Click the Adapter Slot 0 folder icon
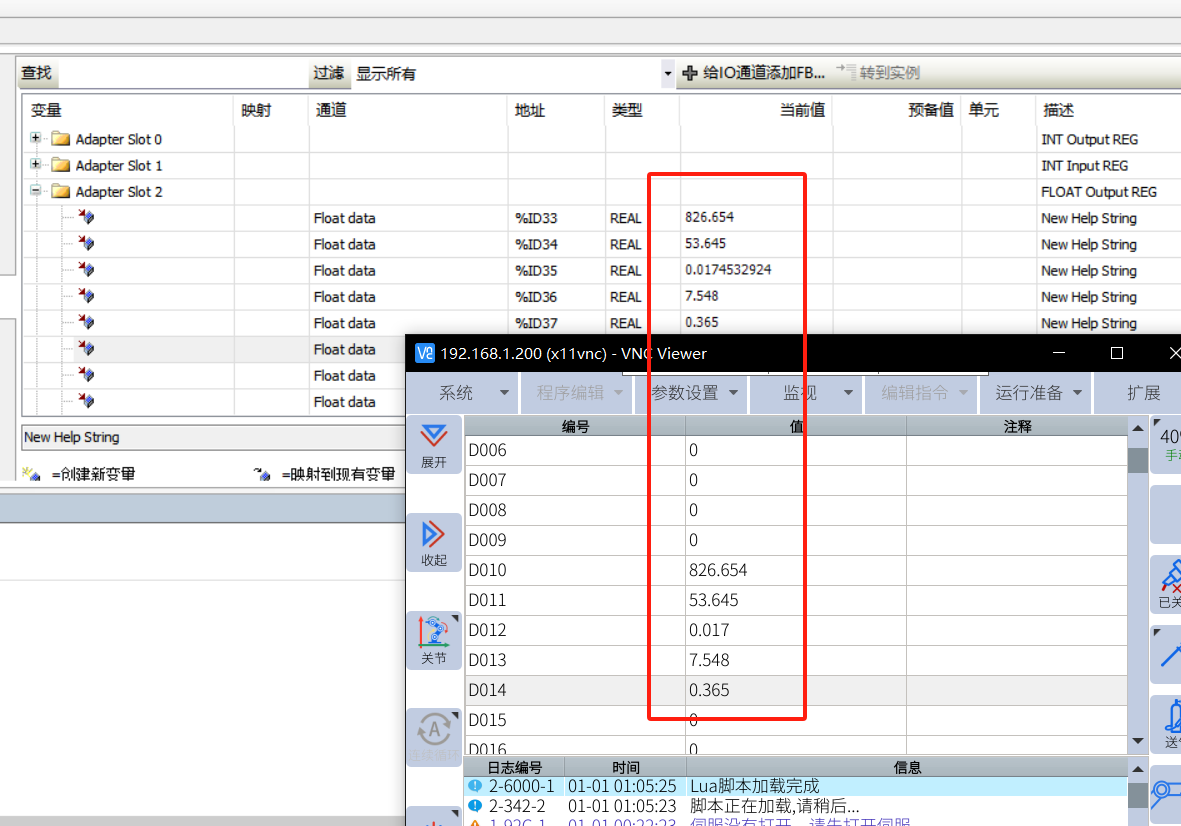The height and width of the screenshot is (826, 1181). tap(61, 139)
